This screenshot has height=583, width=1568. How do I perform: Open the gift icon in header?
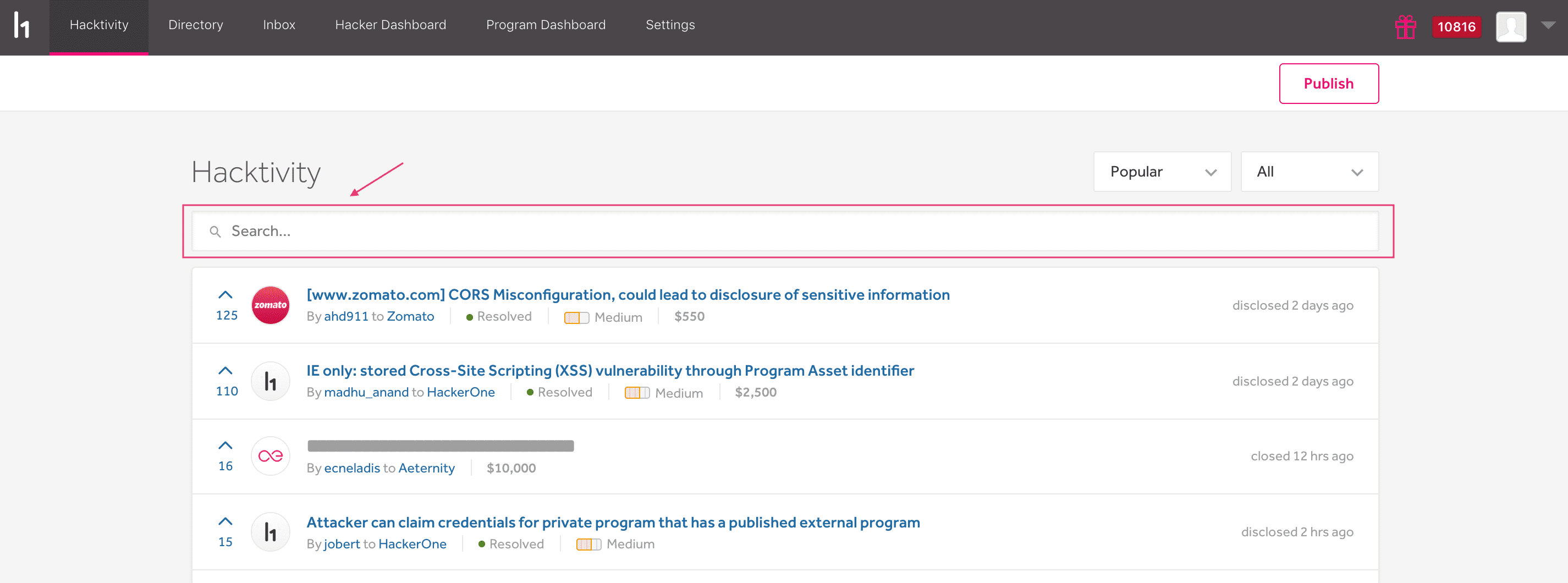coord(1405,27)
